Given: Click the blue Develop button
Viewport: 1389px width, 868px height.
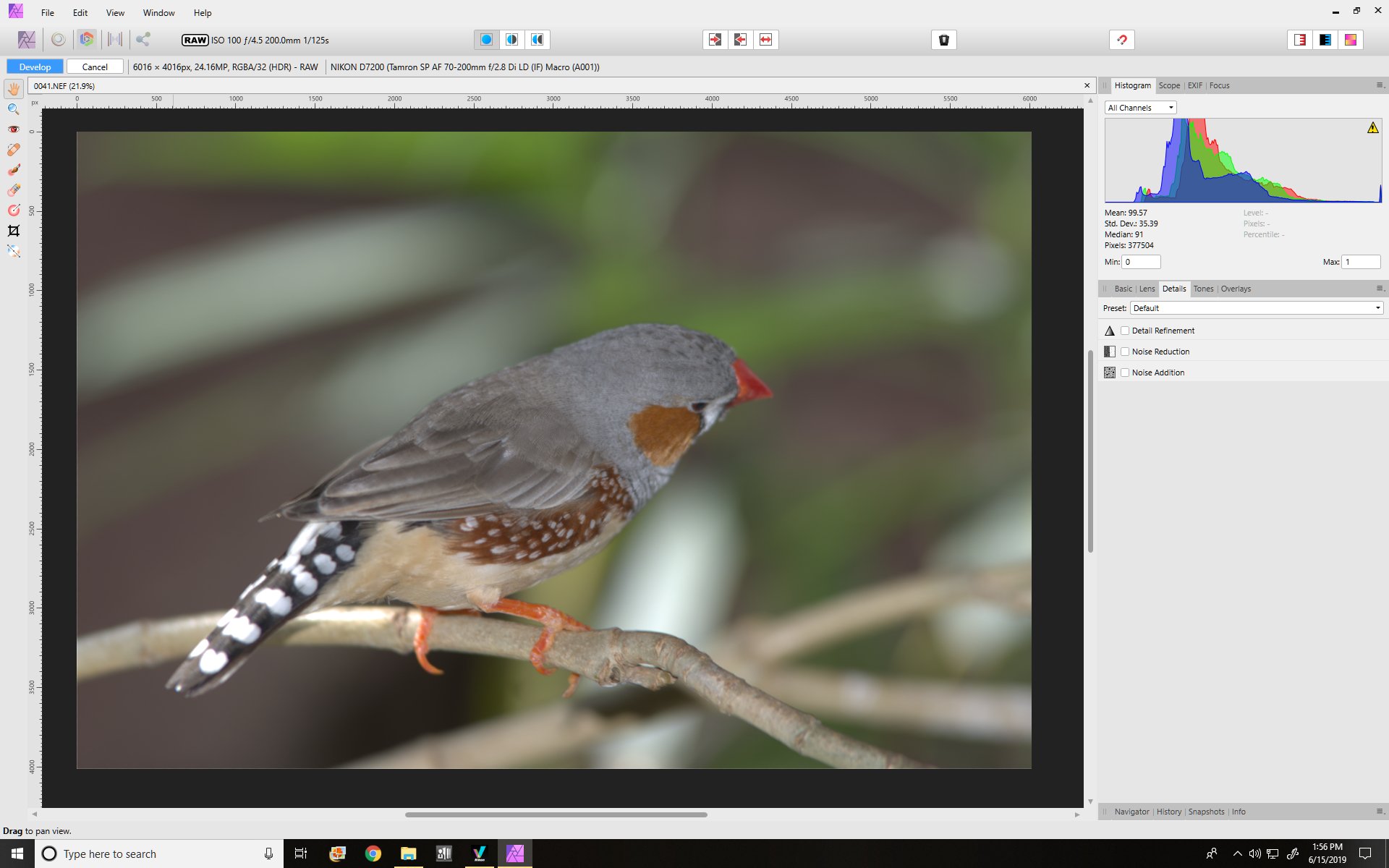Looking at the screenshot, I should (35, 67).
